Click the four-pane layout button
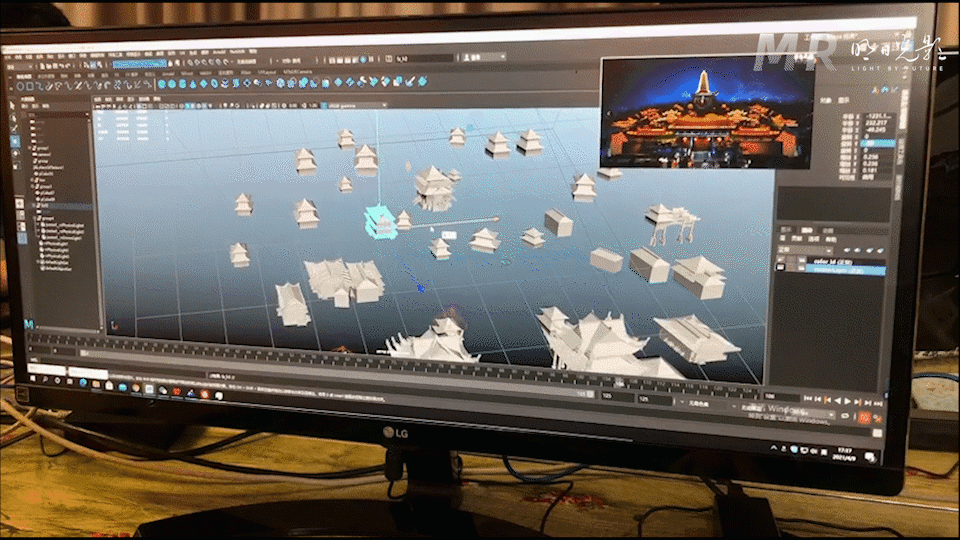Viewport: 960px width, 540px height. 21,215
